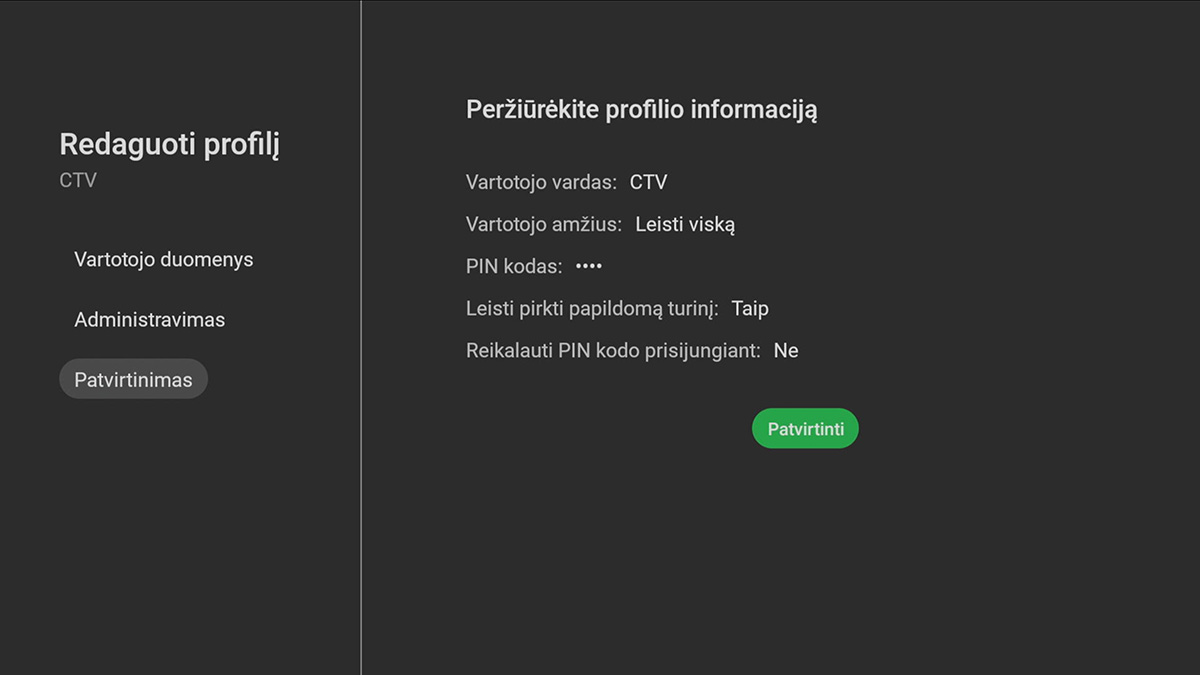This screenshot has height=675, width=1200.
Task: Select the "Administravimas" section
Action: pos(150,319)
